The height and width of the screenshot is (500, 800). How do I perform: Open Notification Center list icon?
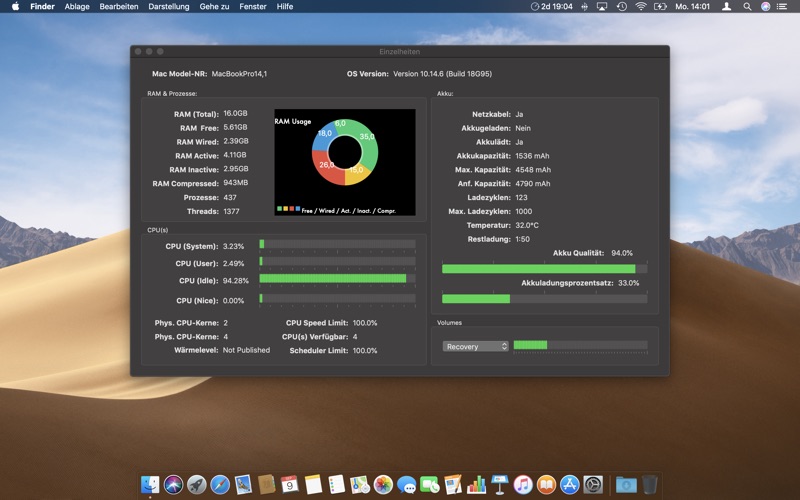pos(782,6)
